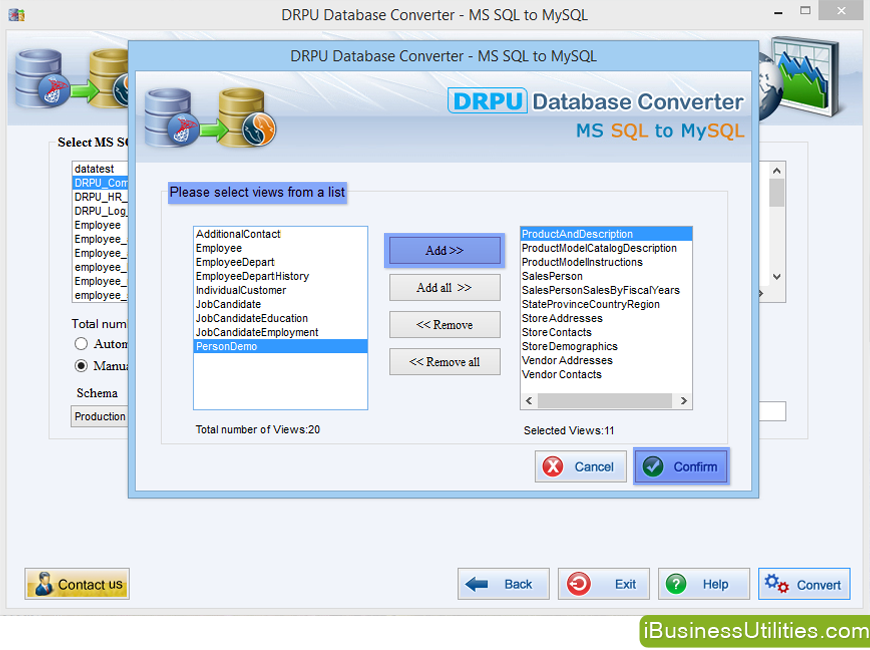
Task: Select SalesPerson in selected views
Action: pos(606,276)
